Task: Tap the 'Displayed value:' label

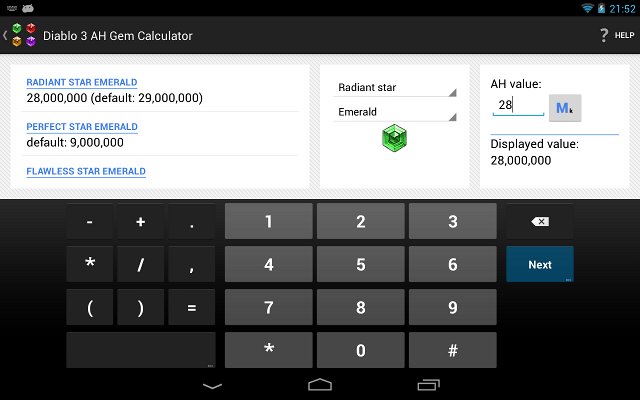Action: 535,144
